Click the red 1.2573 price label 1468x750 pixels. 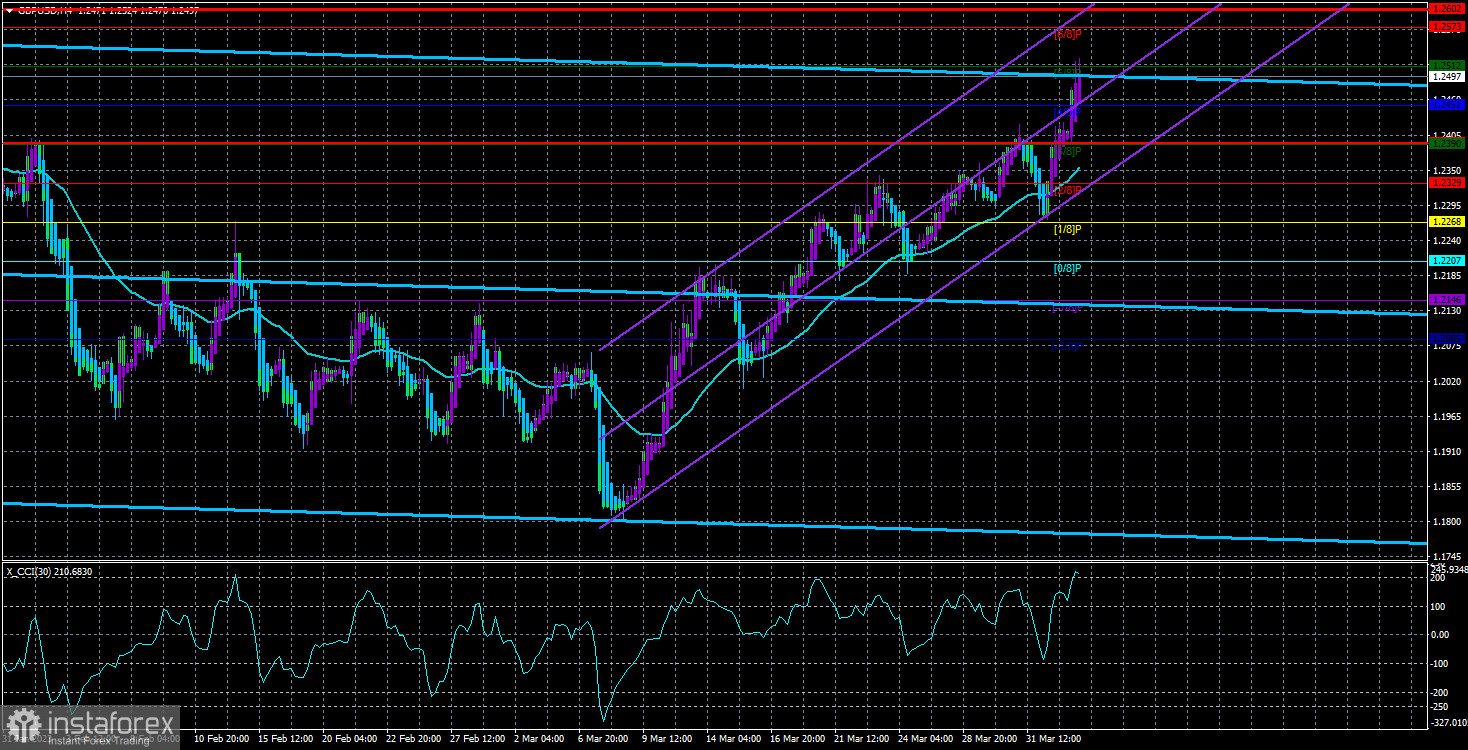point(1447,26)
